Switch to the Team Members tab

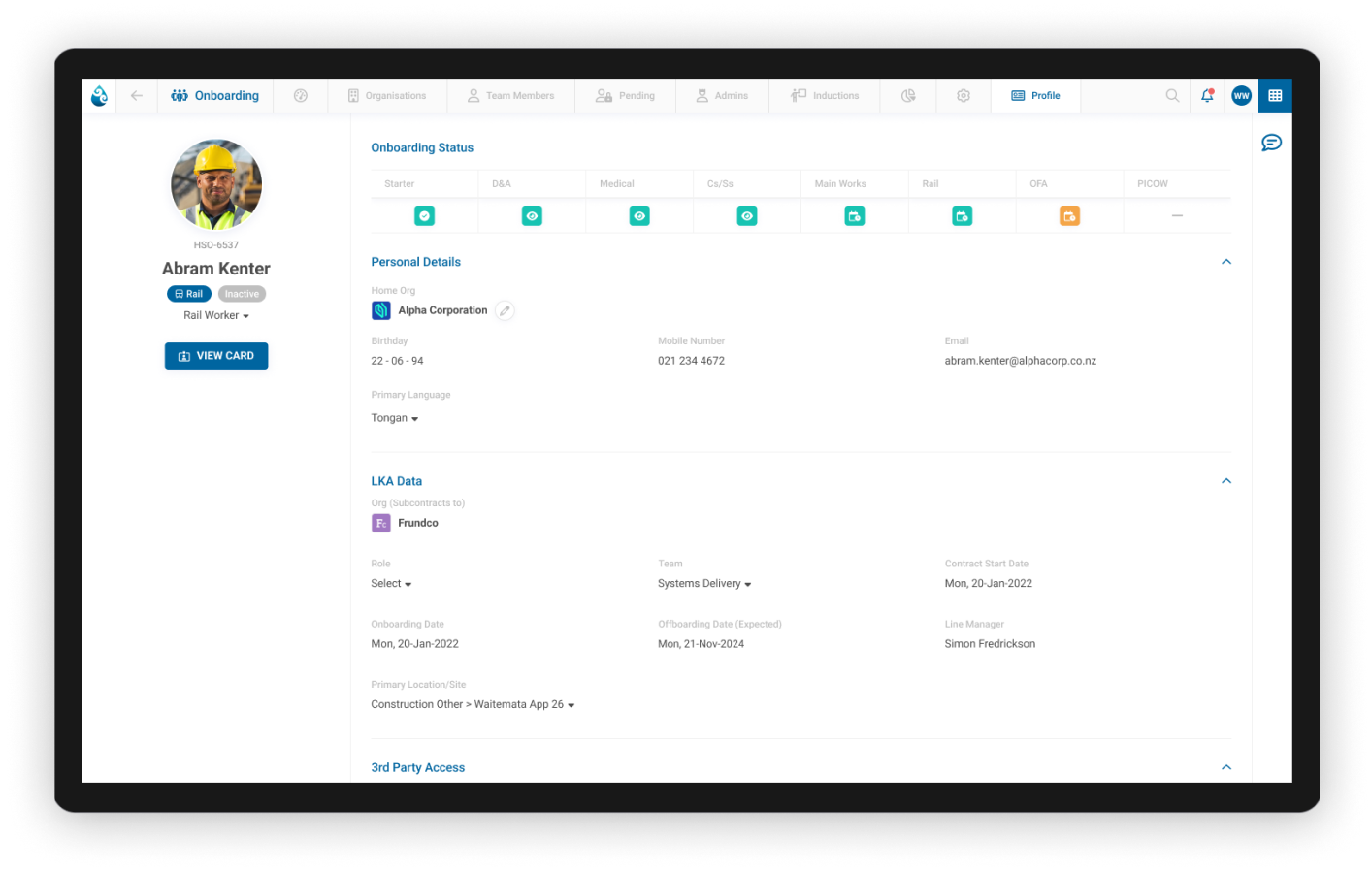tap(510, 96)
